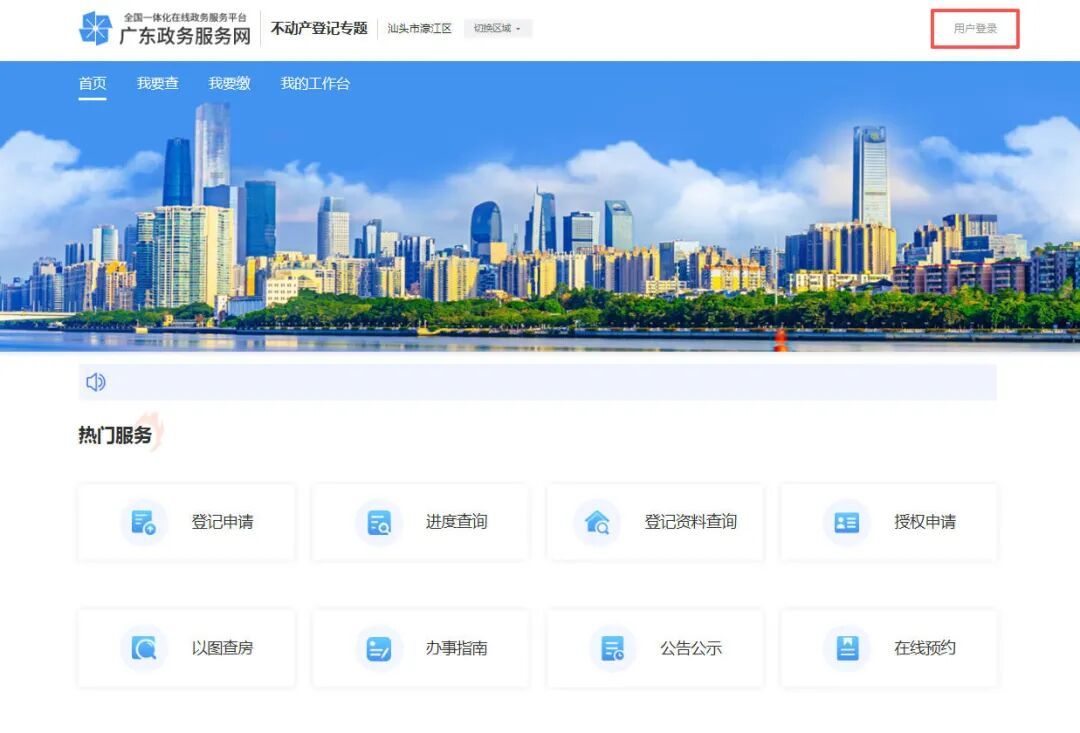Open the 登记申请 service text link
The height and width of the screenshot is (733, 1080).
pos(222,522)
